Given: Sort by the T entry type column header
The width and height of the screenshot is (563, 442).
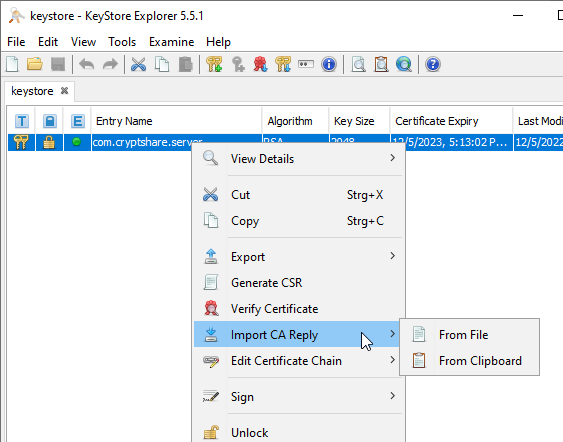Looking at the screenshot, I should [22, 121].
